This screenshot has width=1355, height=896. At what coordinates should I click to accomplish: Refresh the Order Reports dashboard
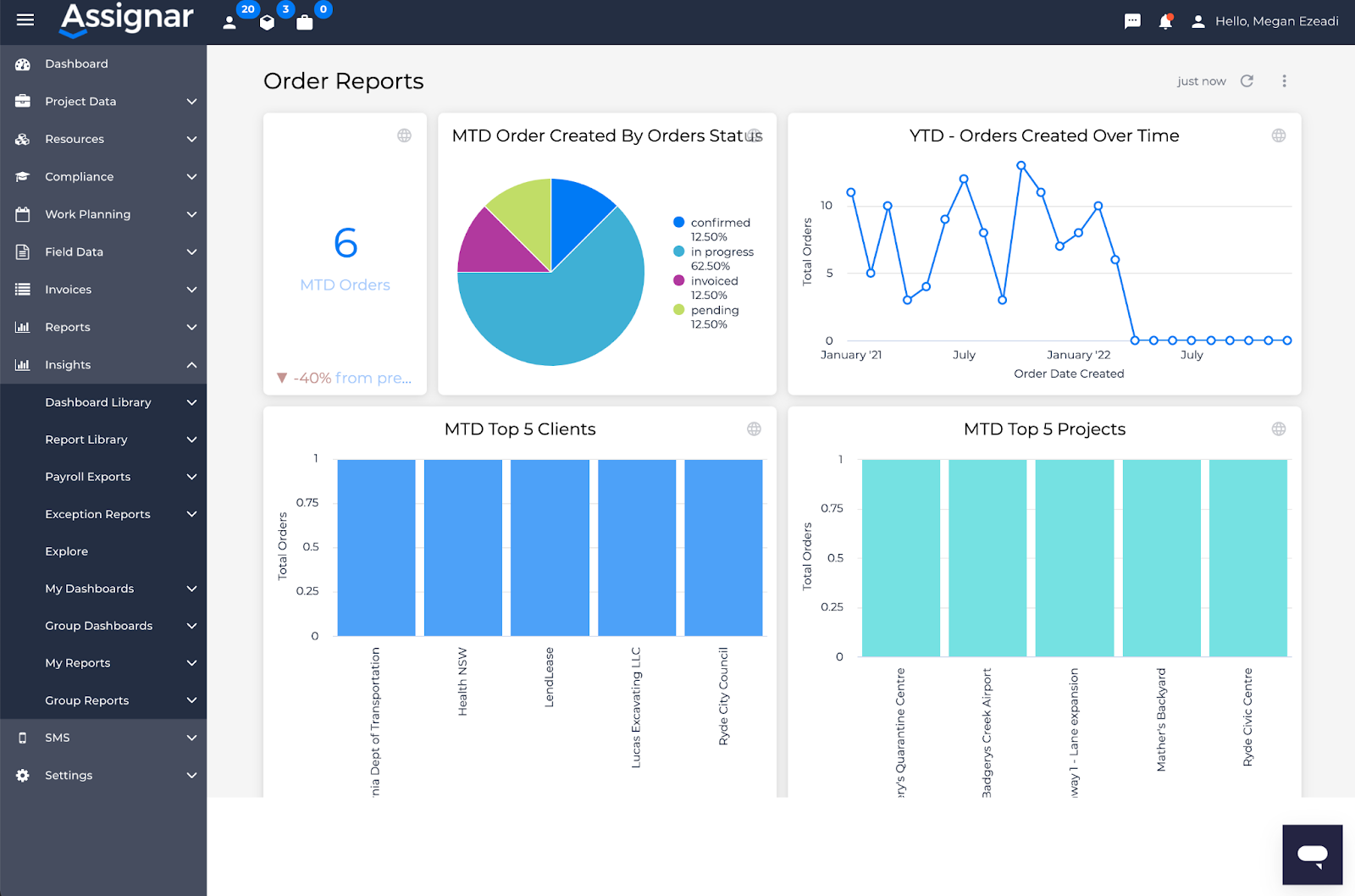pyautogui.click(x=1247, y=80)
